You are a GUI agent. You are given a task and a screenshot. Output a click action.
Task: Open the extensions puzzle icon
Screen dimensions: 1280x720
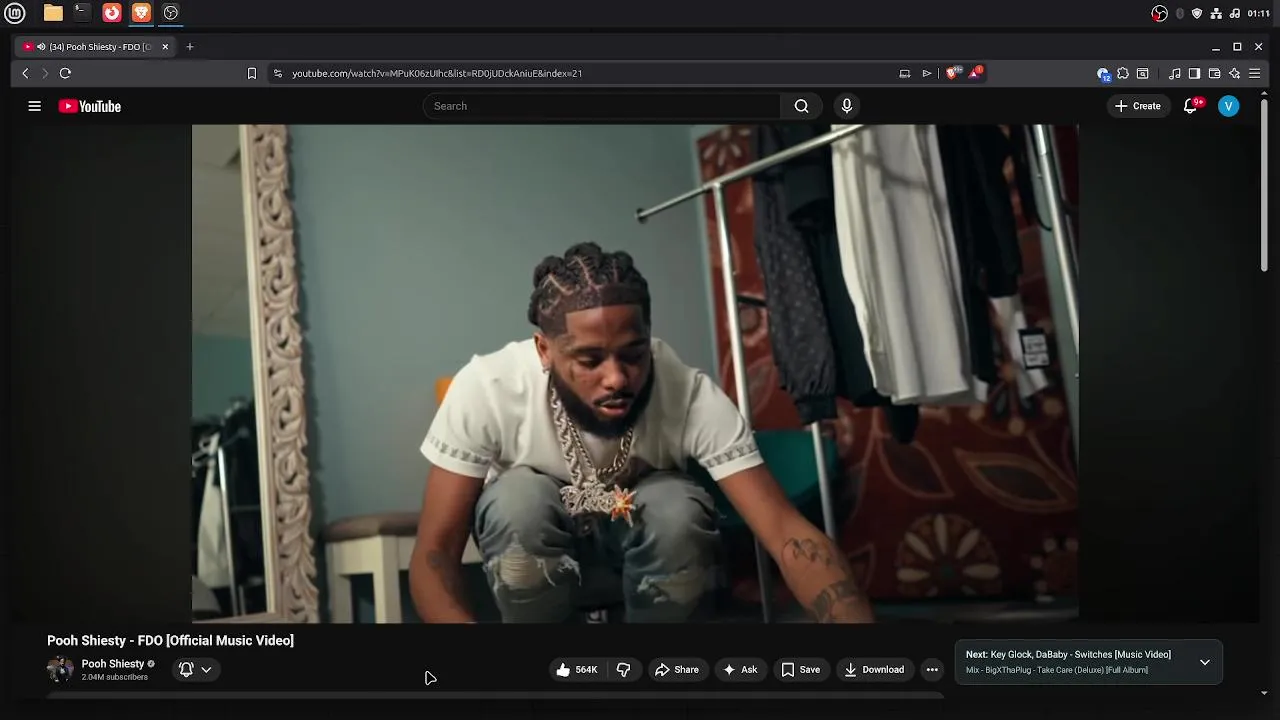pos(1123,73)
